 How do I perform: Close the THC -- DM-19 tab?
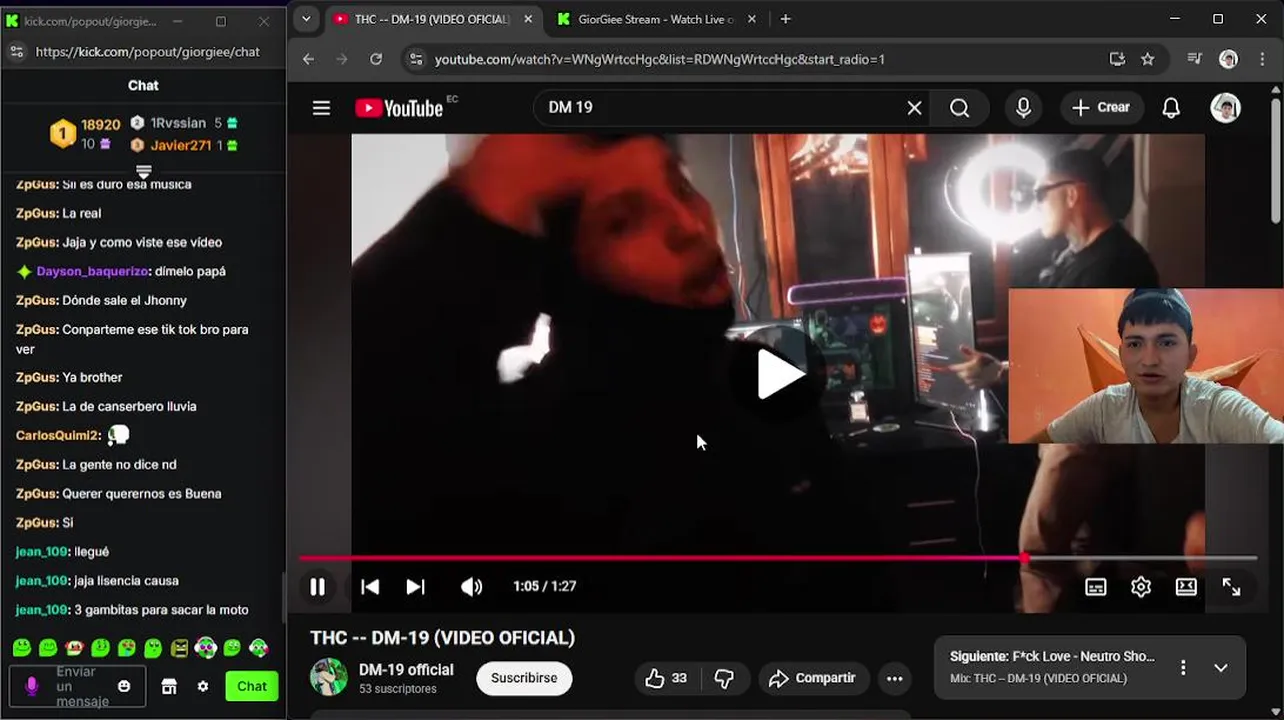tap(528, 19)
